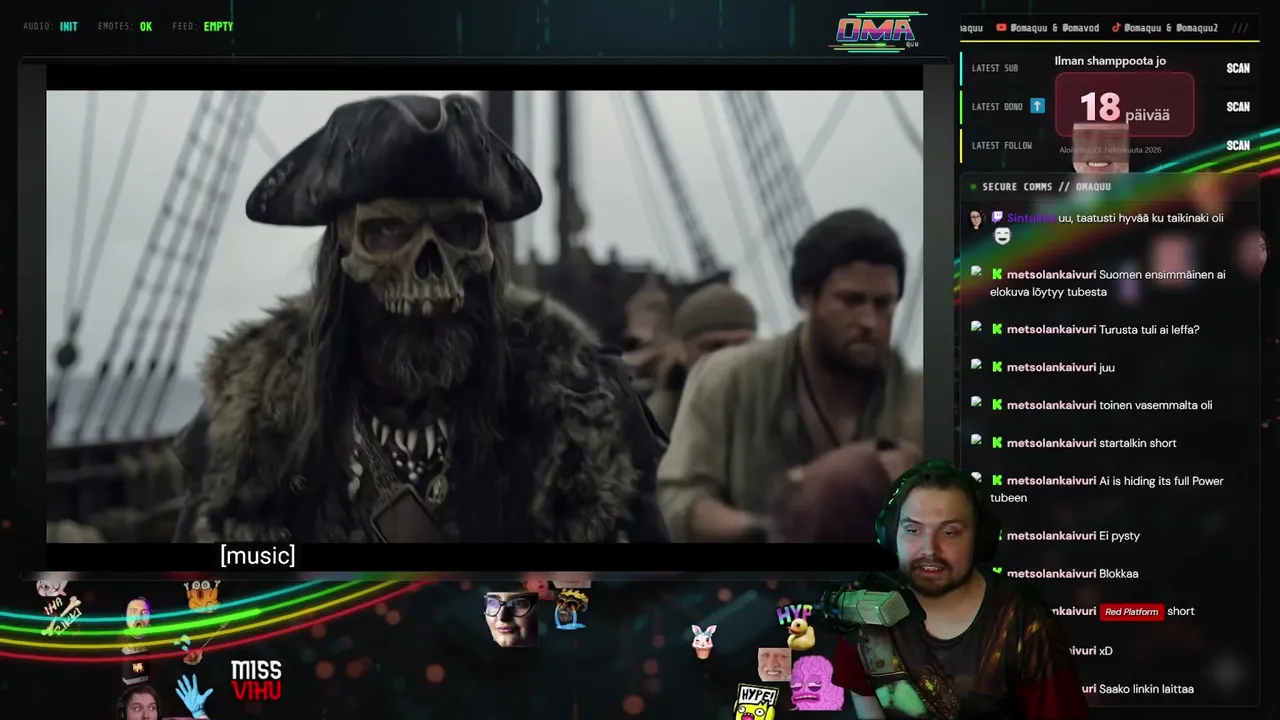
Task: Click the crying sunglasses emote
Action: tap(572, 608)
